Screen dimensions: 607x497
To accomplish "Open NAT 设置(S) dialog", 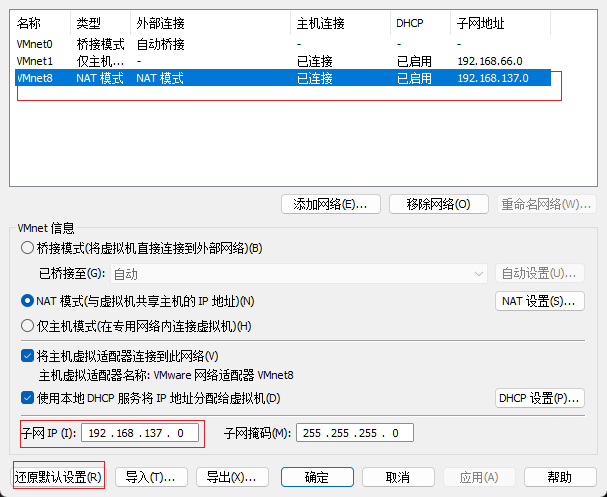I will point(539,301).
